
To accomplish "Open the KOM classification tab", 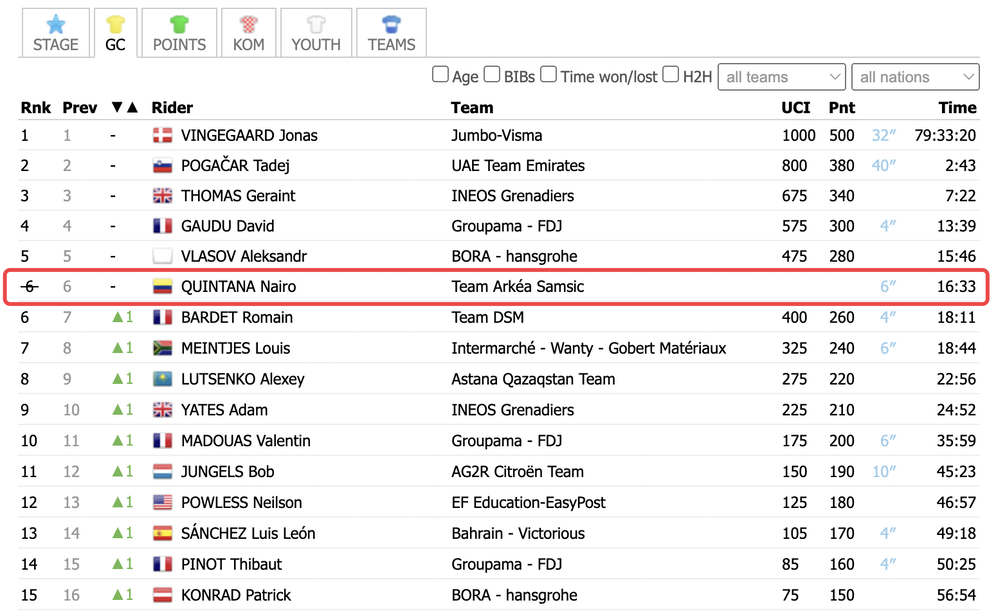I will pos(249,33).
